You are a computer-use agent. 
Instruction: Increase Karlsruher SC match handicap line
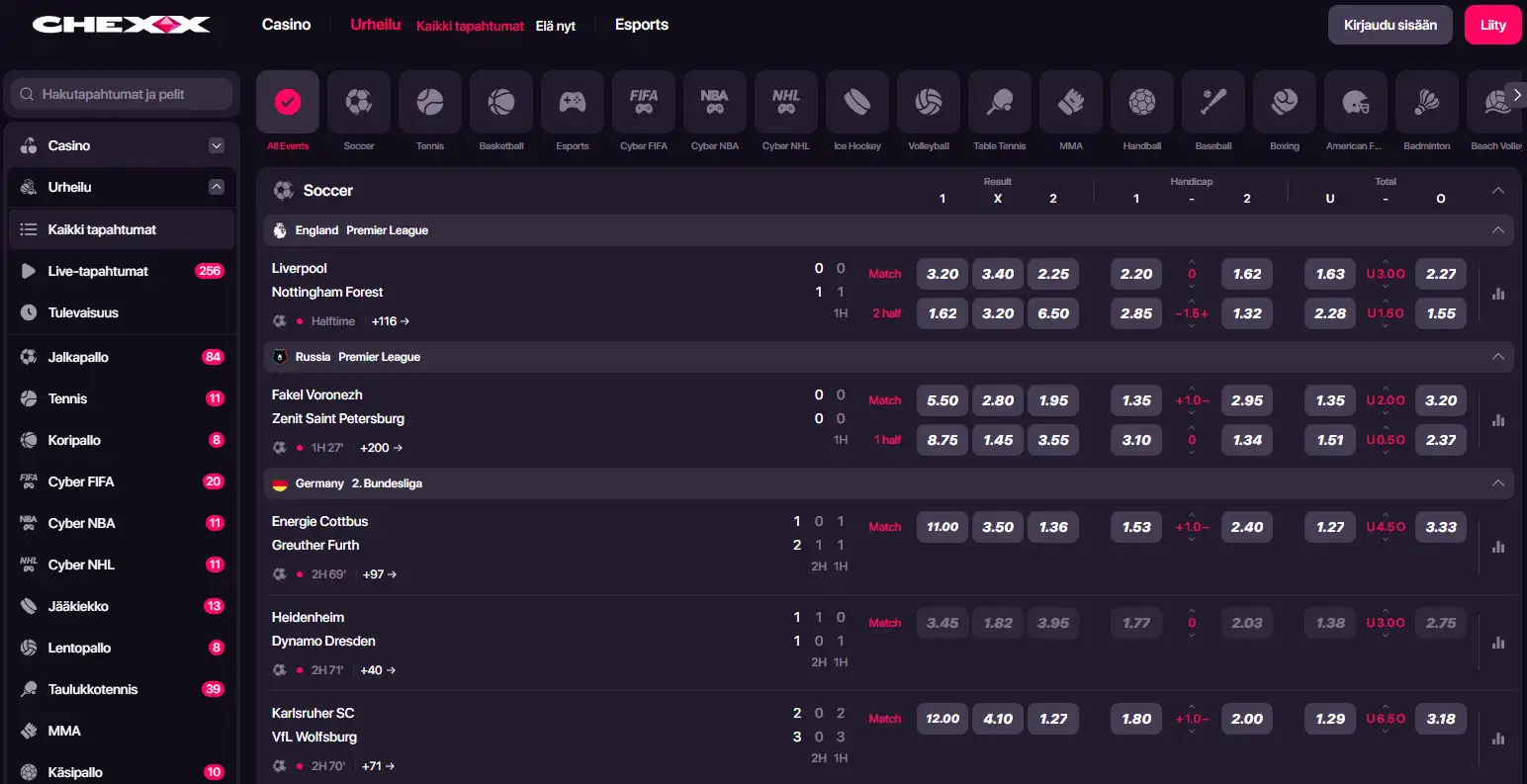pos(1192,707)
